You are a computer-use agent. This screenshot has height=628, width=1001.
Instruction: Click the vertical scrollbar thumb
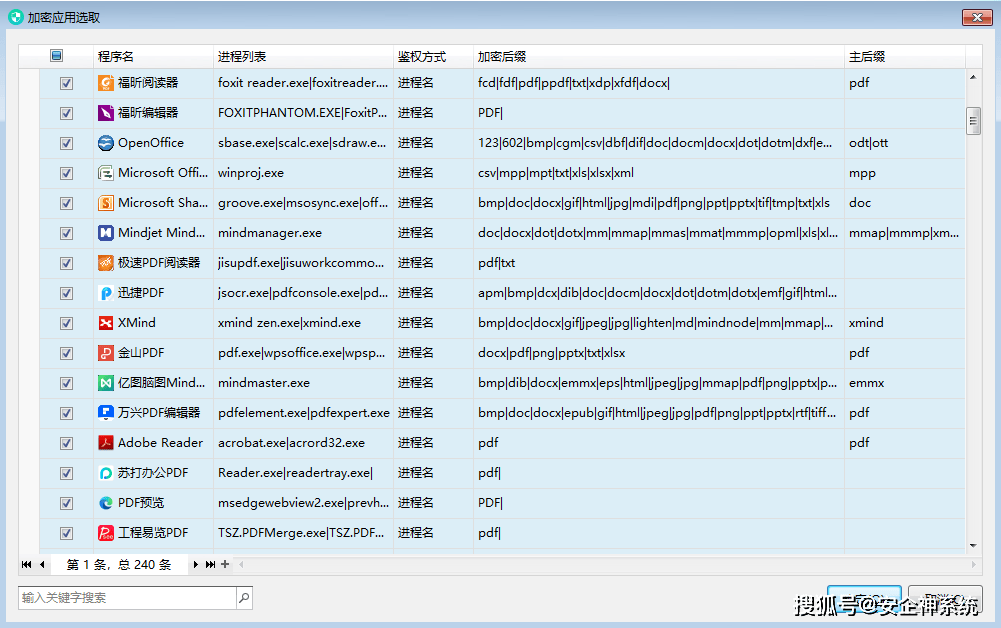point(973,121)
